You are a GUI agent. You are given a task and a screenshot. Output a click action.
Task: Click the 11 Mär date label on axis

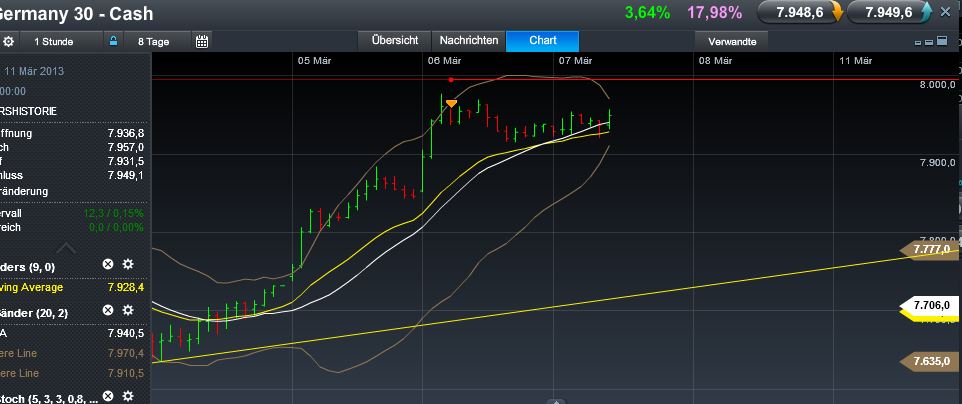pos(855,61)
